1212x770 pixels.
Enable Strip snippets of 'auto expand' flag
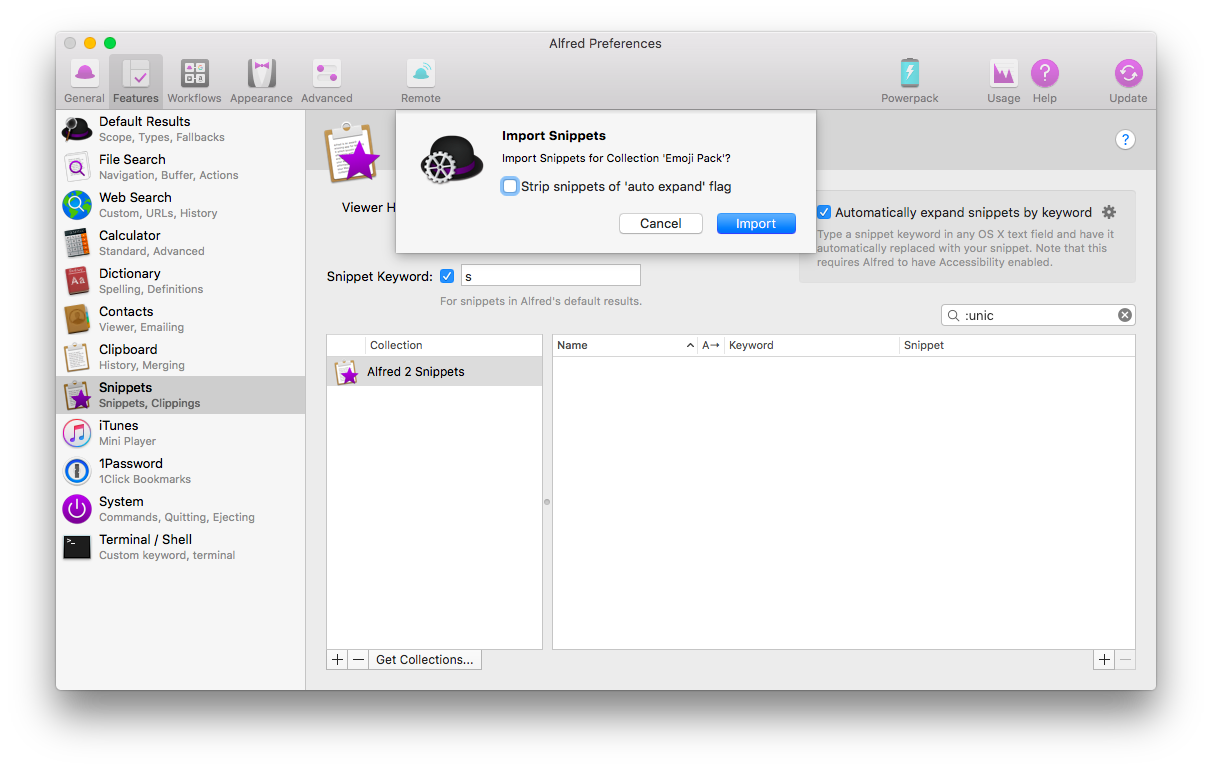(510, 186)
